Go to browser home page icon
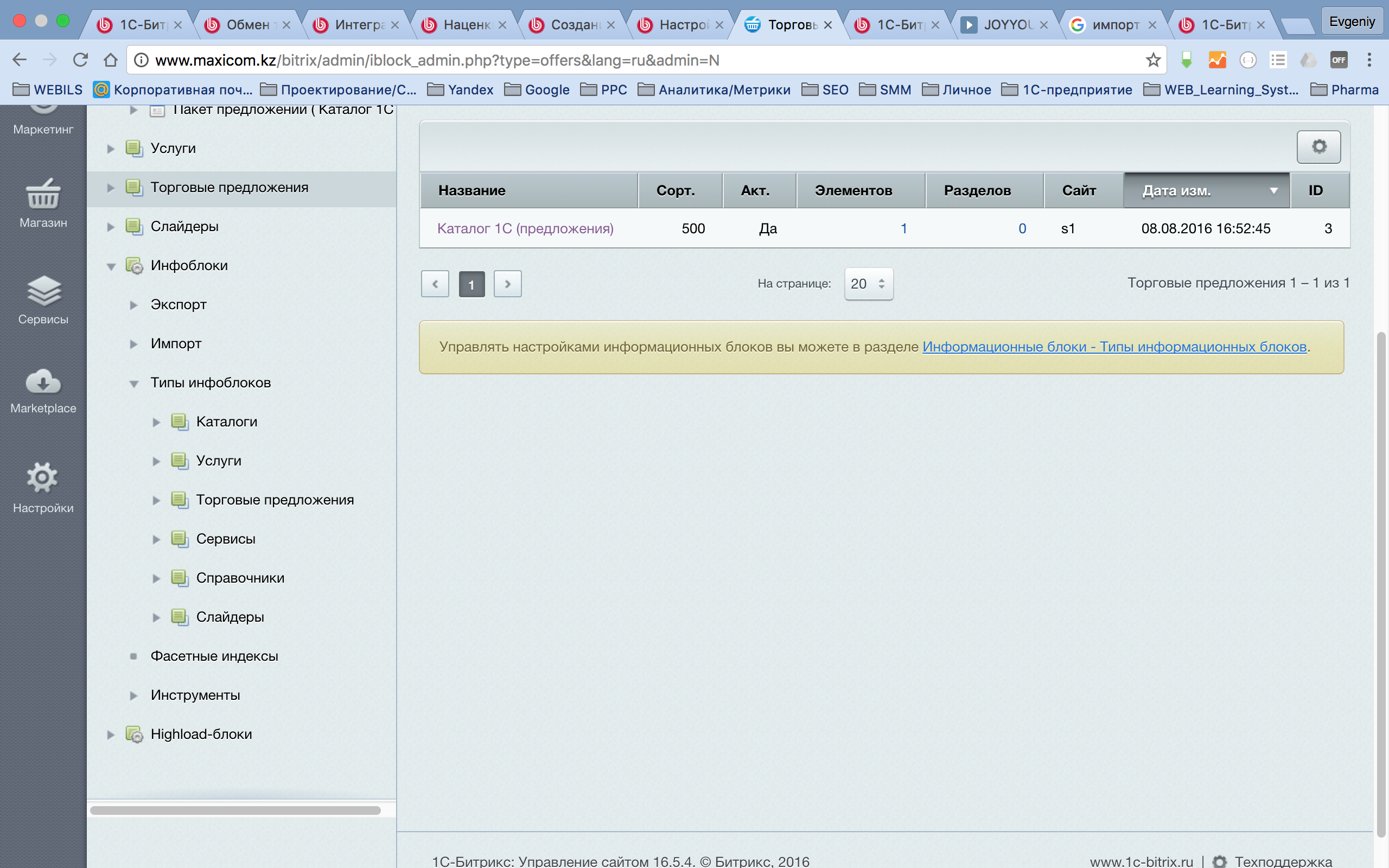Image resolution: width=1389 pixels, height=868 pixels. coord(110,60)
